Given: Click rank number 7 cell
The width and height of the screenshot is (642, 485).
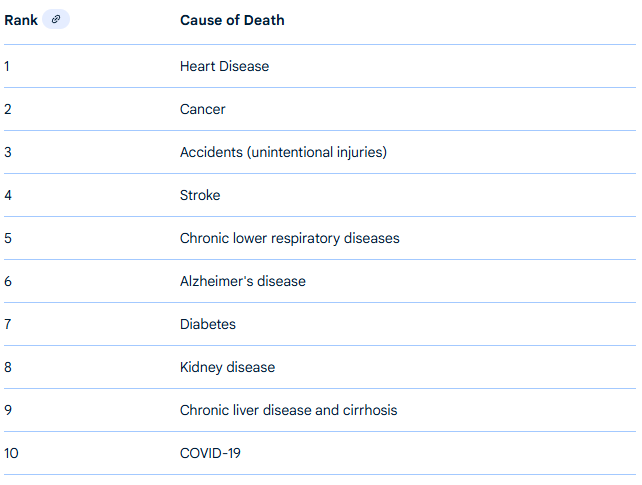Looking at the screenshot, I should 8,324.
